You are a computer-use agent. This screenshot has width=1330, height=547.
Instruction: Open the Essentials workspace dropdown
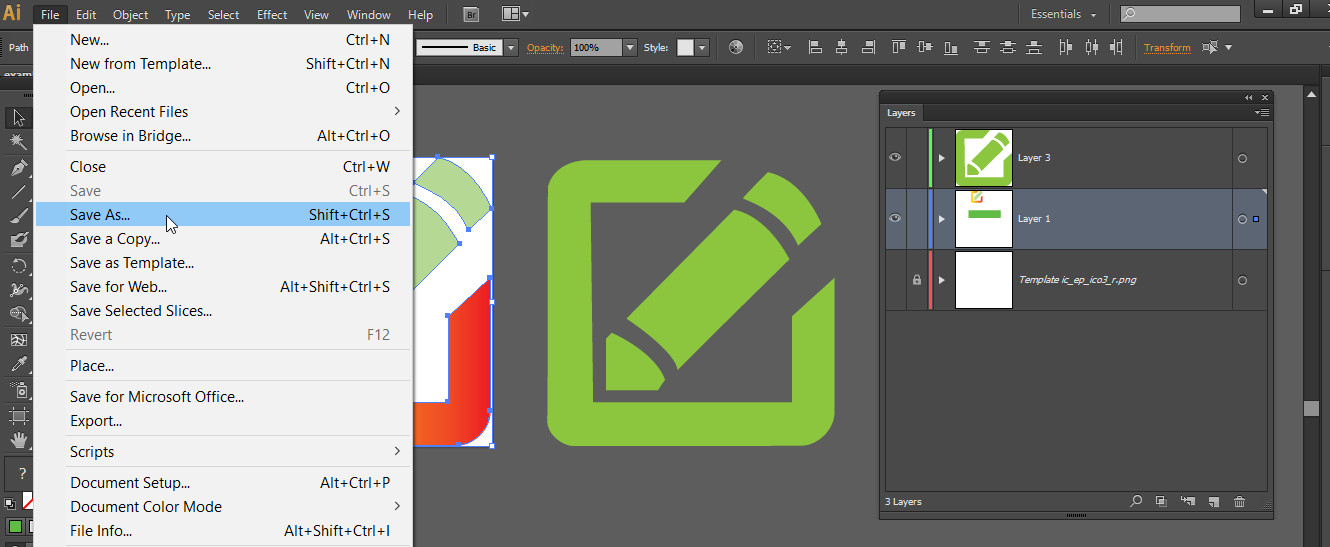pos(1064,14)
